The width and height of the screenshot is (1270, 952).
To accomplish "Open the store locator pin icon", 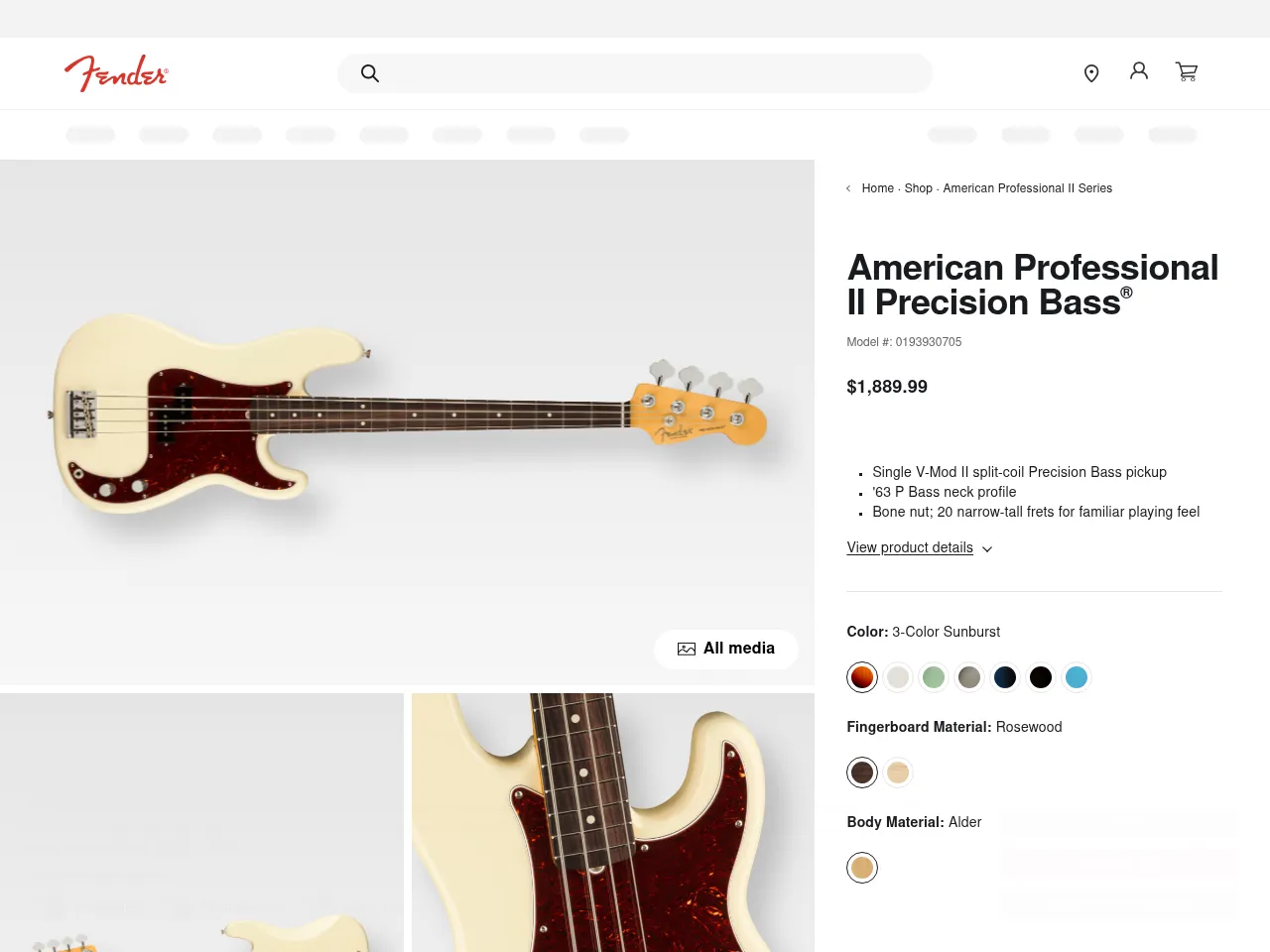I will (x=1091, y=72).
